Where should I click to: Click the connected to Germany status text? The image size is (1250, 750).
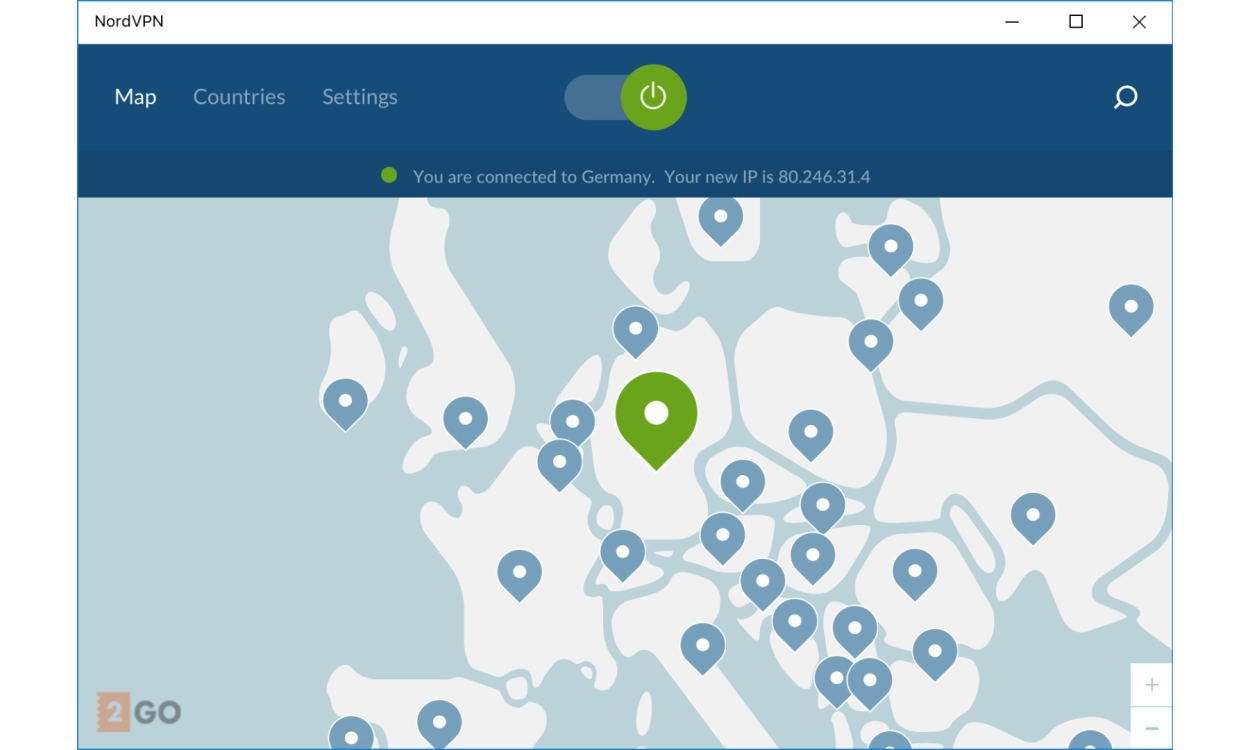[x=641, y=177]
